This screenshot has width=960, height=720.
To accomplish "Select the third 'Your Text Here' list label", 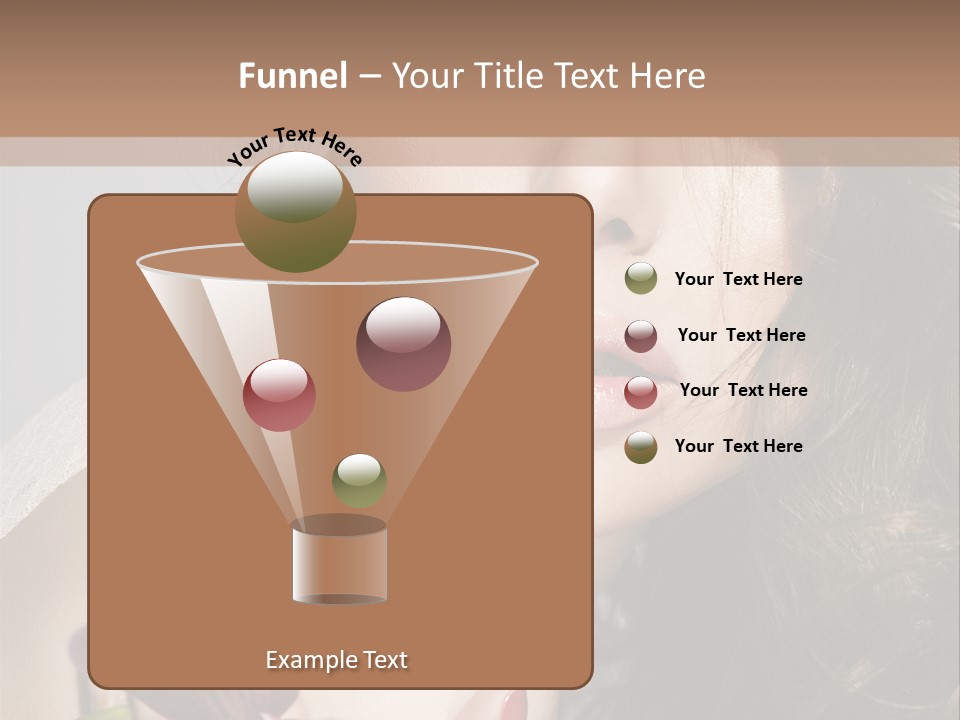I will pyautogui.click(x=746, y=390).
